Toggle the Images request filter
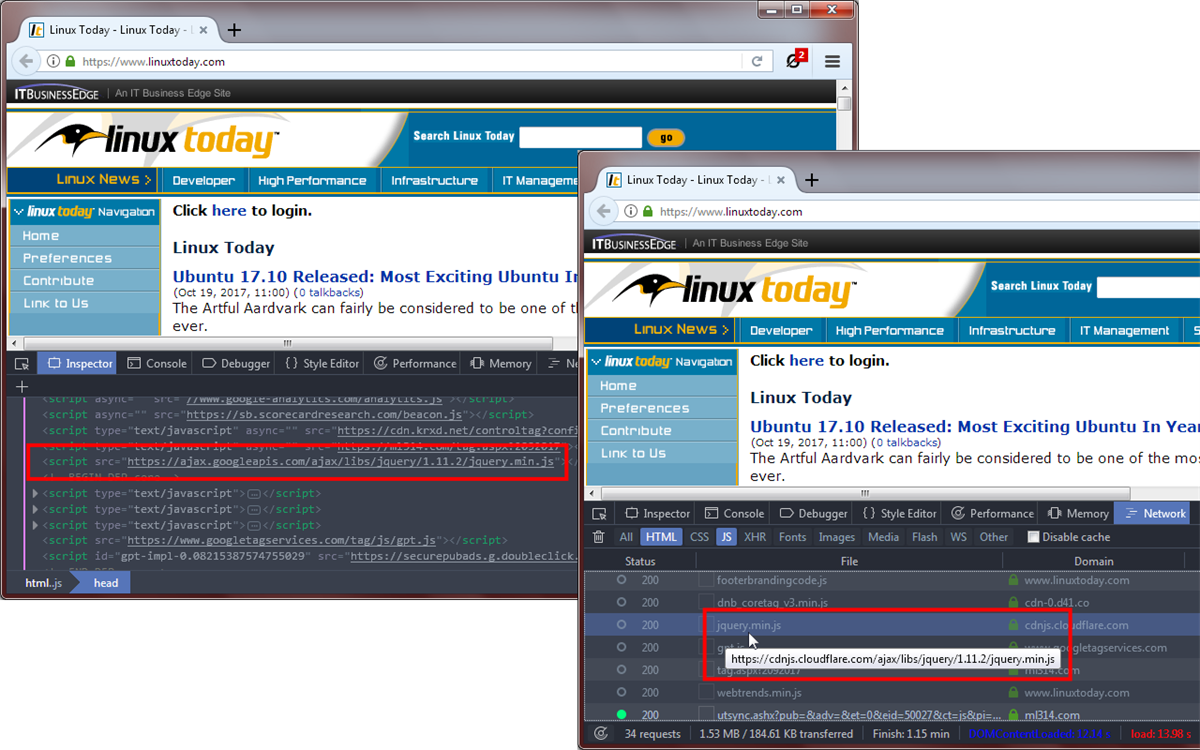Screen dimensions: 1200x750 [x=837, y=537]
